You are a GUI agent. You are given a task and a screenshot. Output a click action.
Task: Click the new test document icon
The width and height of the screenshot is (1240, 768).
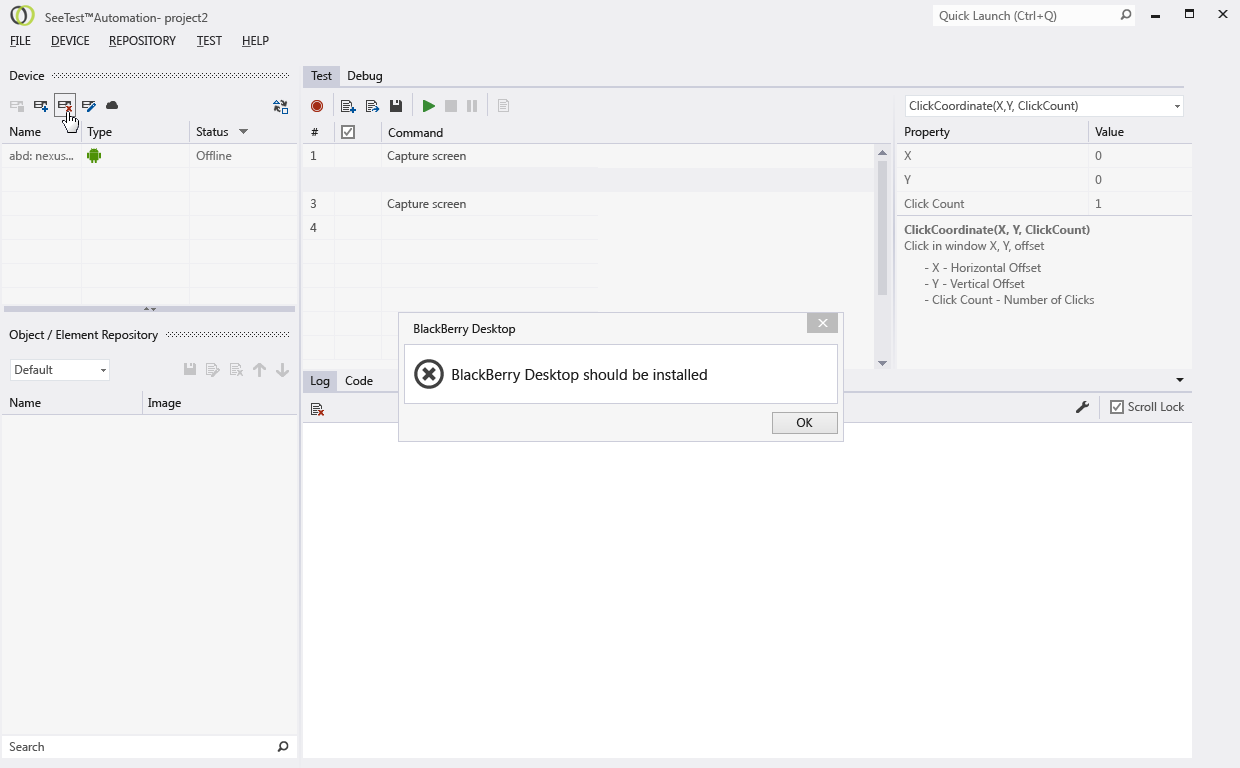[348, 106]
